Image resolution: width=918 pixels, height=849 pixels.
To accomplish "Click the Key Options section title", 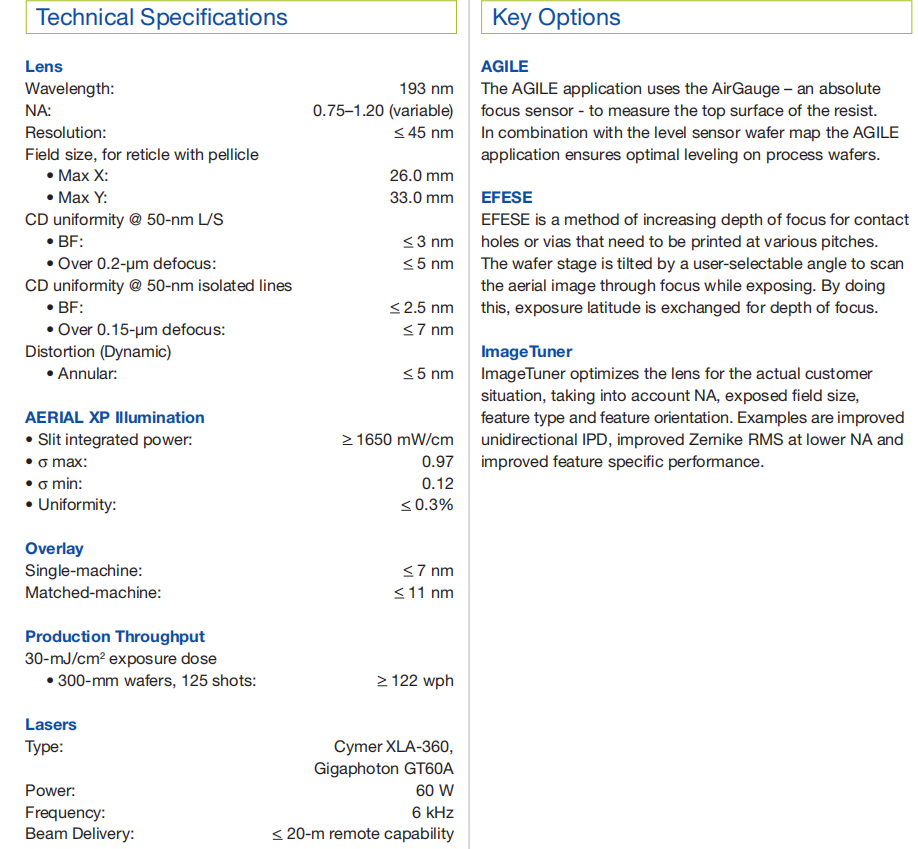I will pyautogui.click(x=556, y=18).
